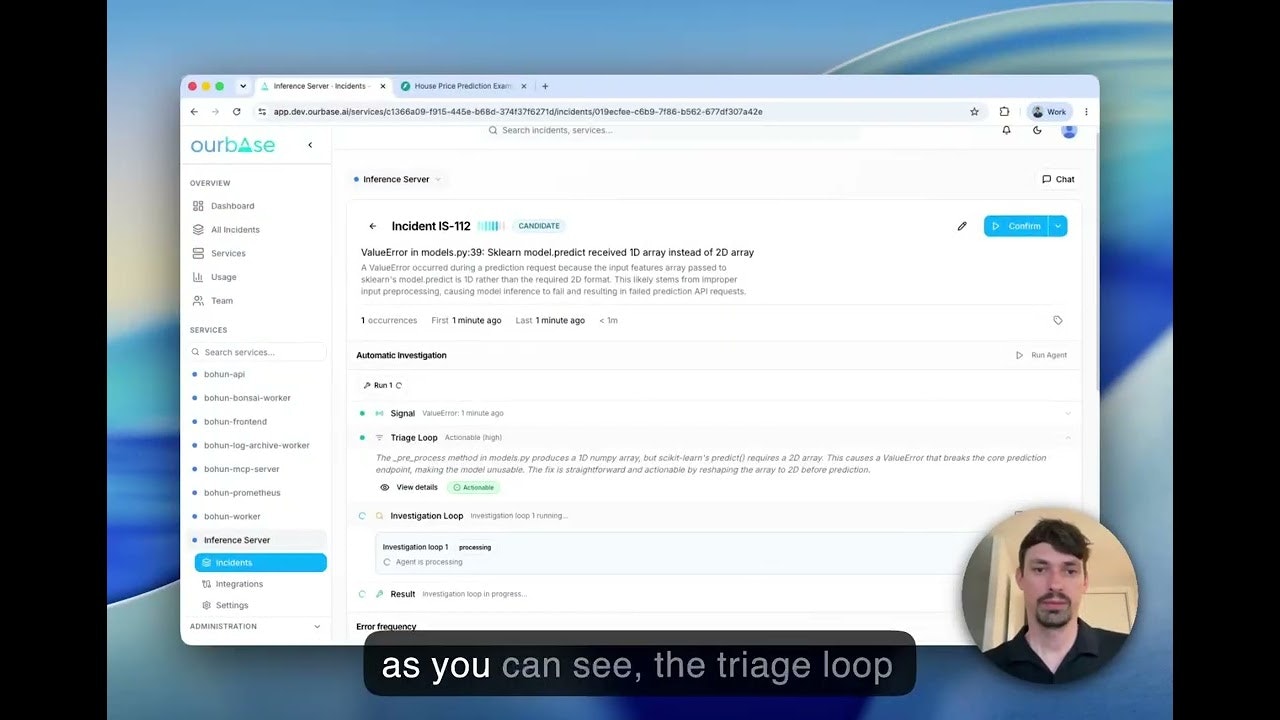Image resolution: width=1280 pixels, height=720 pixels.
Task: Edit incident with the pencil icon
Action: pos(962,226)
